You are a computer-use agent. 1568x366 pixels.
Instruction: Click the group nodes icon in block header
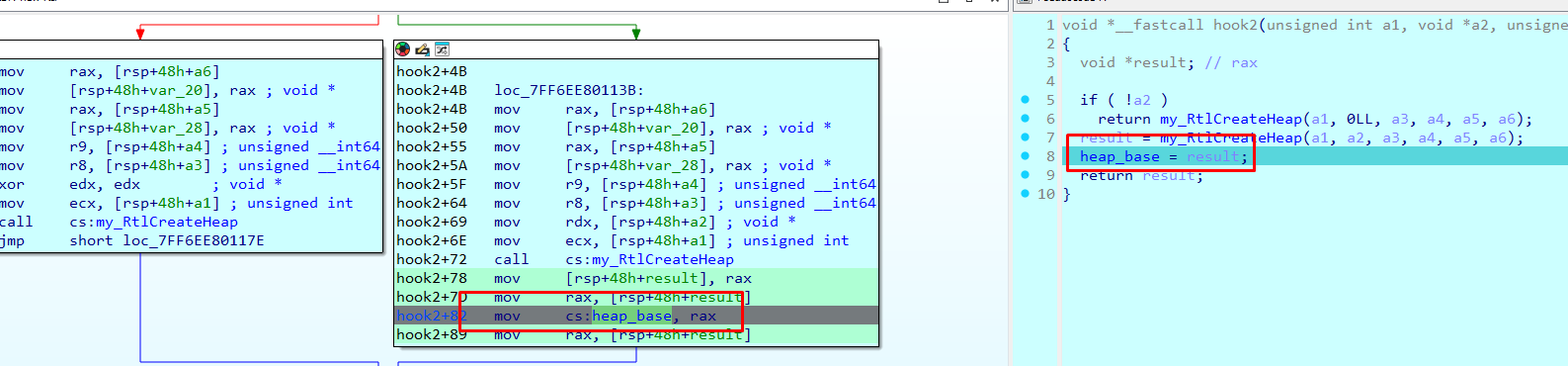442,48
